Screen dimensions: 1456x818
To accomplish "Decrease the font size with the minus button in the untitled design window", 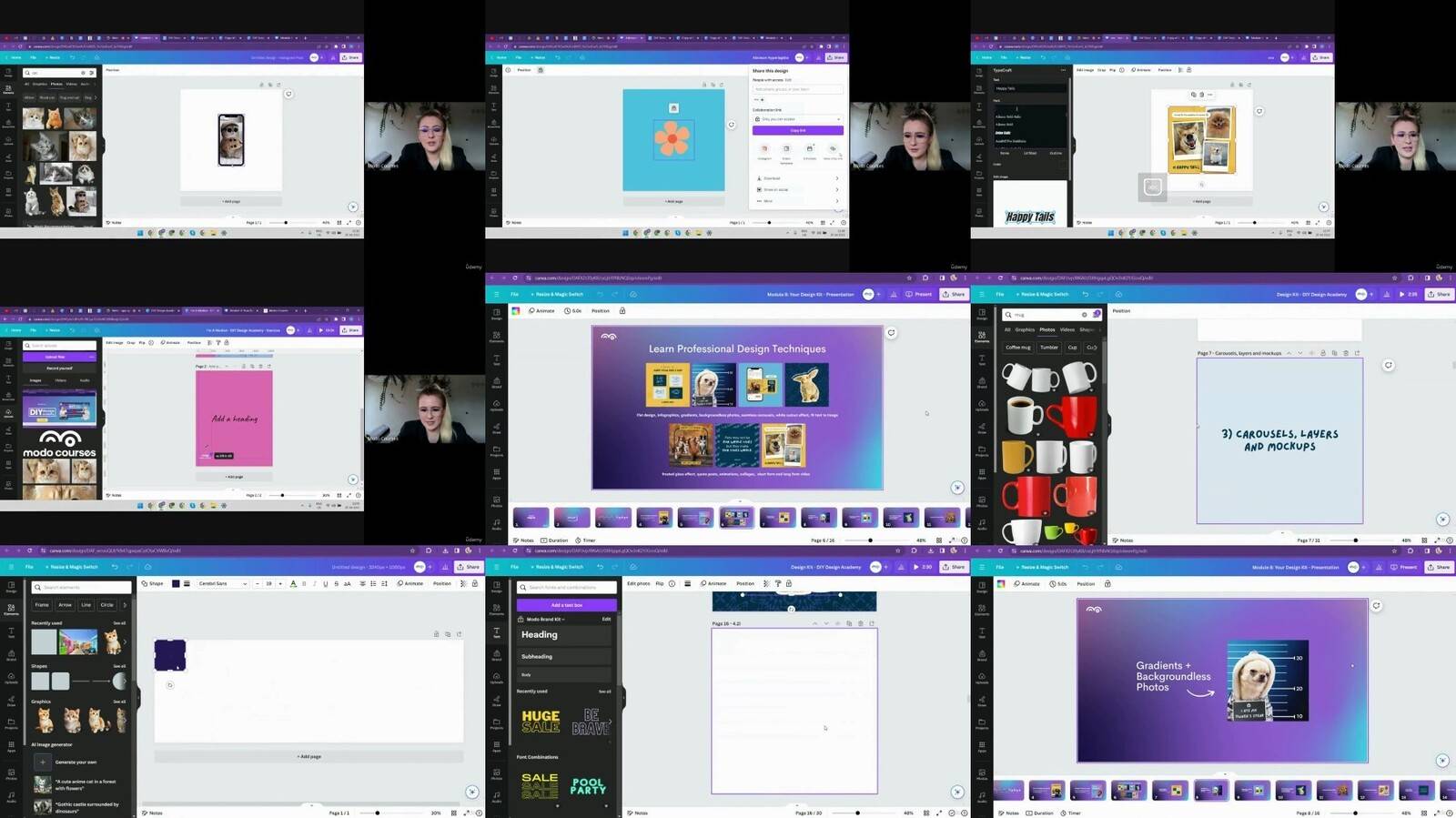I will 258,583.
